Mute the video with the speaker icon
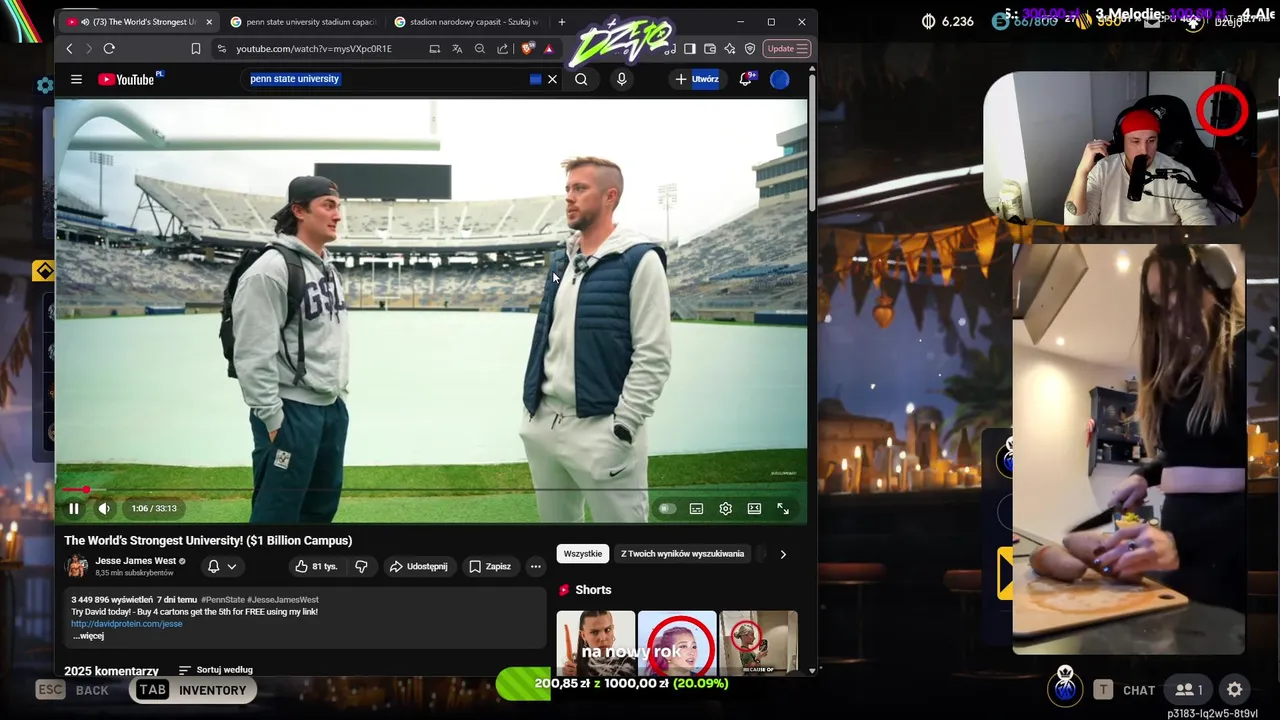Viewport: 1280px width, 720px height. click(x=104, y=508)
